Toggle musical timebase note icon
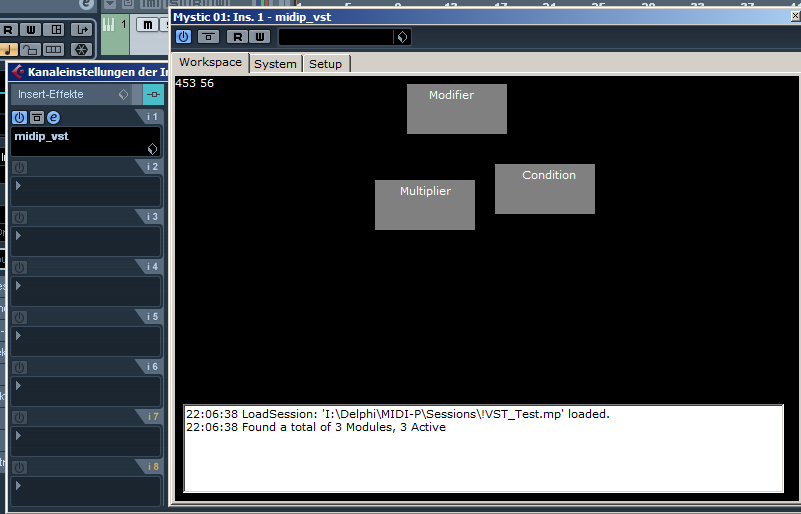This screenshot has height=514, width=801. click(9, 50)
